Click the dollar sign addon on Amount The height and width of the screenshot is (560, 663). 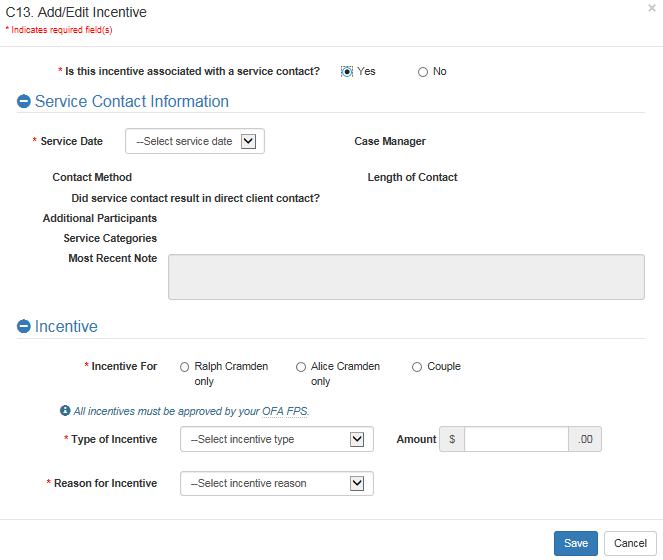pos(452,439)
